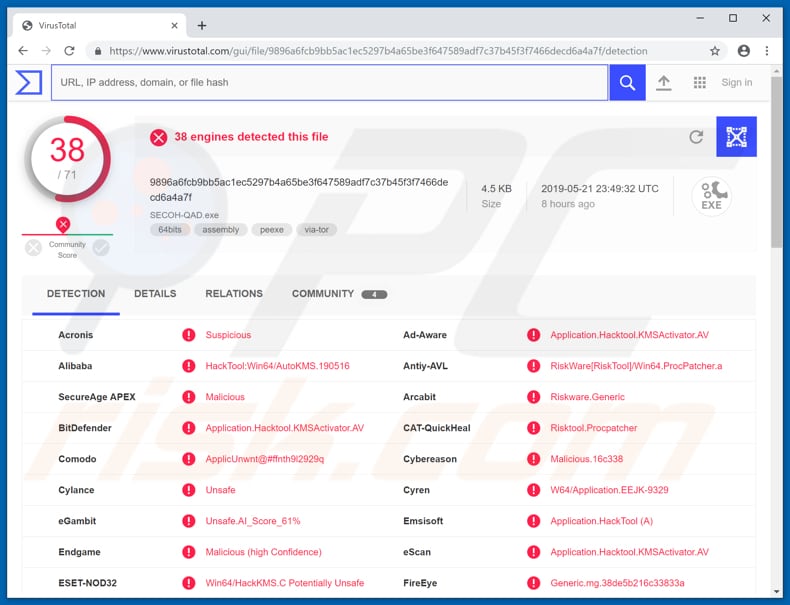Switch to the DETAILS tab
This screenshot has width=790, height=605.
[155, 294]
